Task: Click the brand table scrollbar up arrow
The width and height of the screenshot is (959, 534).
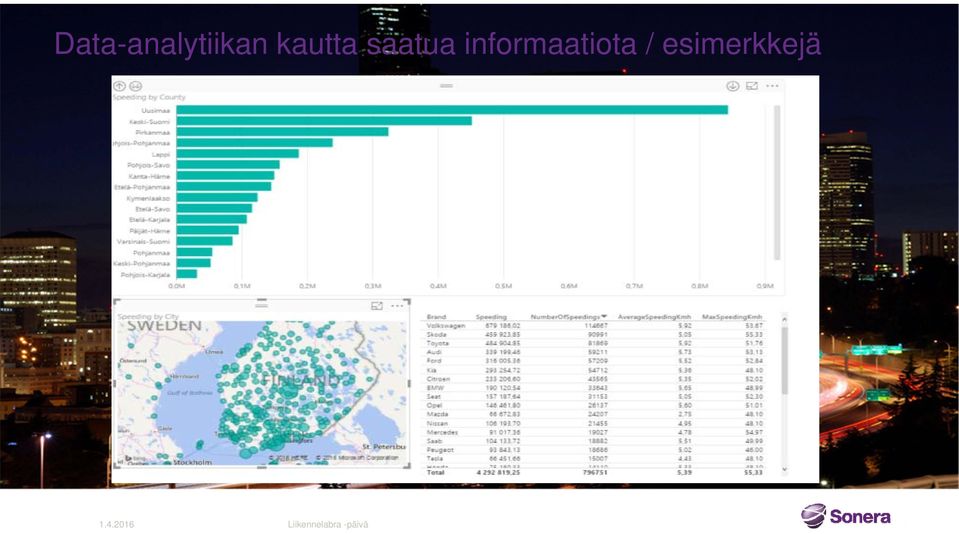Action: (x=784, y=319)
